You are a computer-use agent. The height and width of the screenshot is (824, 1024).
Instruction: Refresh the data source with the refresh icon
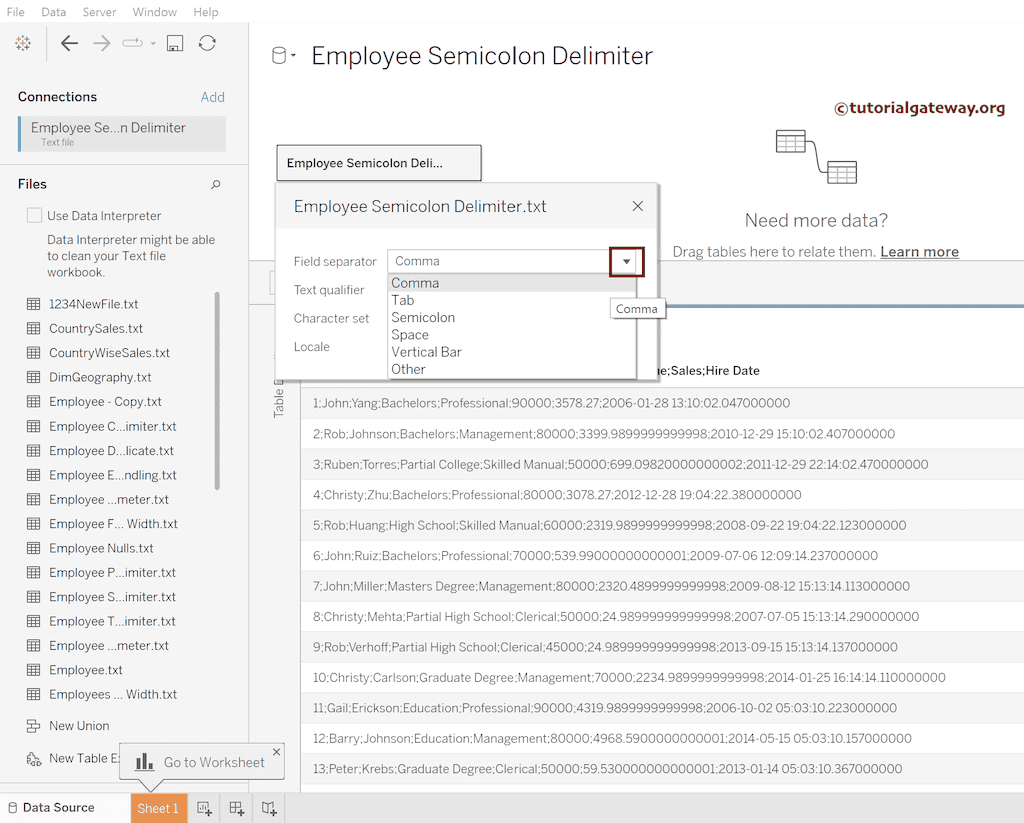tap(206, 44)
